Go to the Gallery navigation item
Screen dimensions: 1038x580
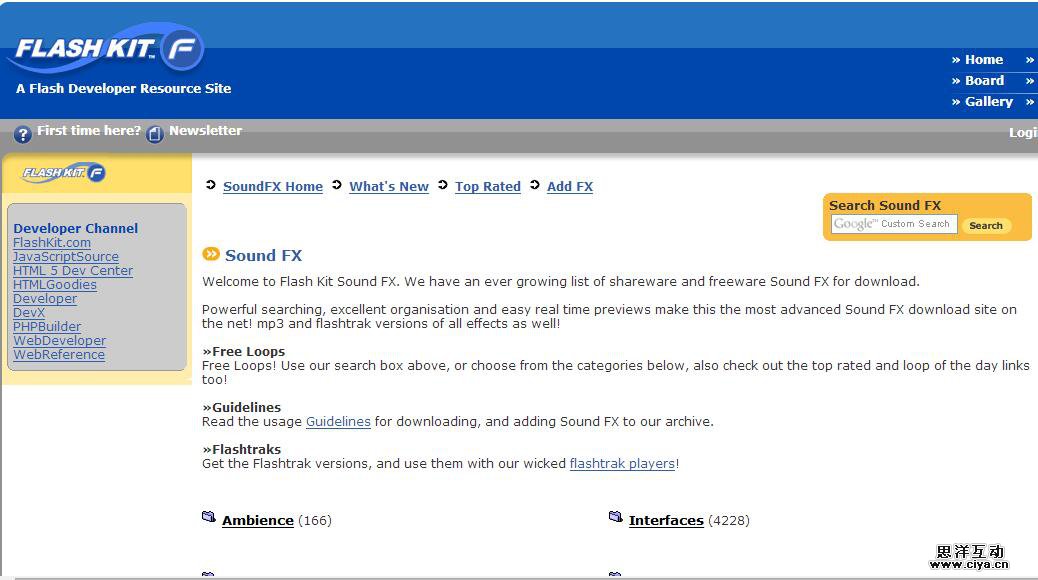(988, 101)
